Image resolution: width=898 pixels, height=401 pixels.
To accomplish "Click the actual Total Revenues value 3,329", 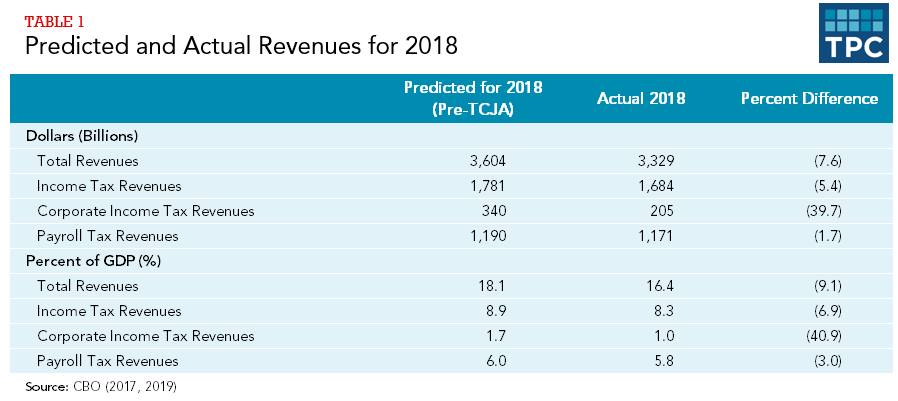I will pos(645,160).
